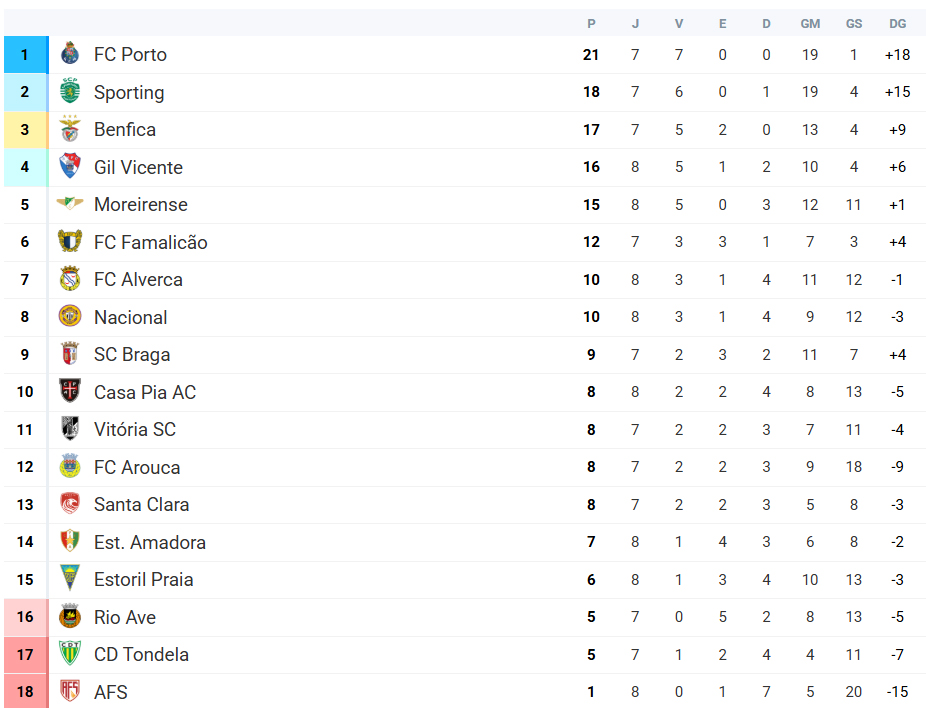This screenshot has height=708, width=926.
Task: Open the Nacional team link
Action: 130,317
